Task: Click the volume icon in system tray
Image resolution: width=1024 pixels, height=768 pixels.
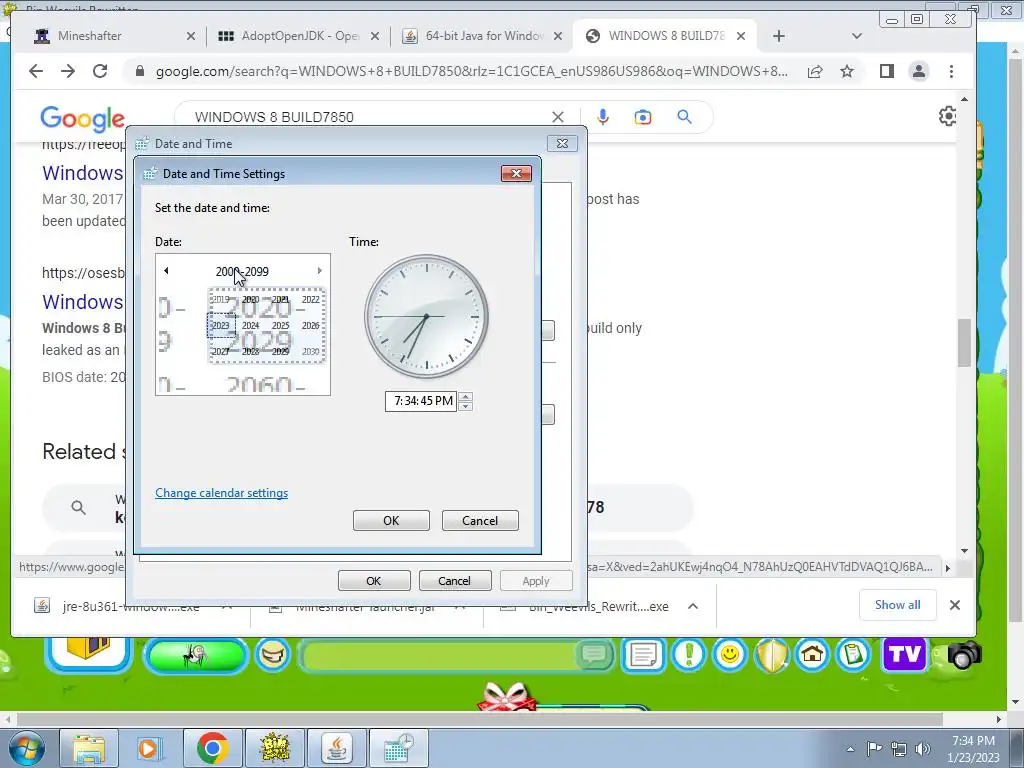Action: [x=923, y=749]
